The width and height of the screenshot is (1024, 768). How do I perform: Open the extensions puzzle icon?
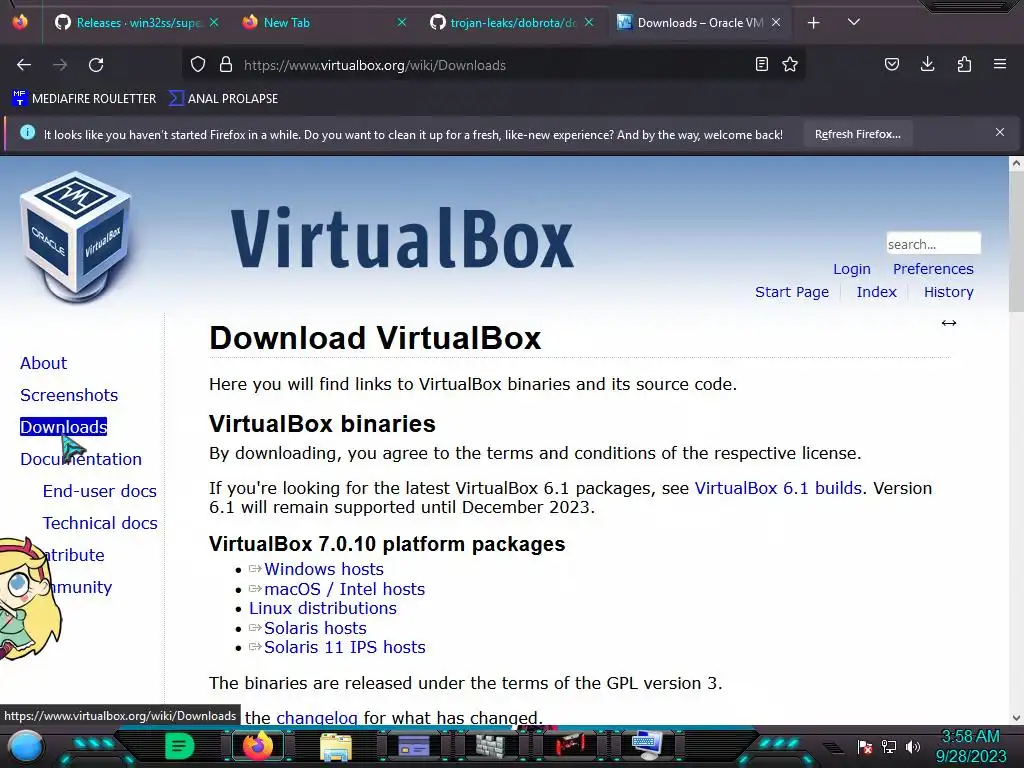pyautogui.click(x=964, y=64)
